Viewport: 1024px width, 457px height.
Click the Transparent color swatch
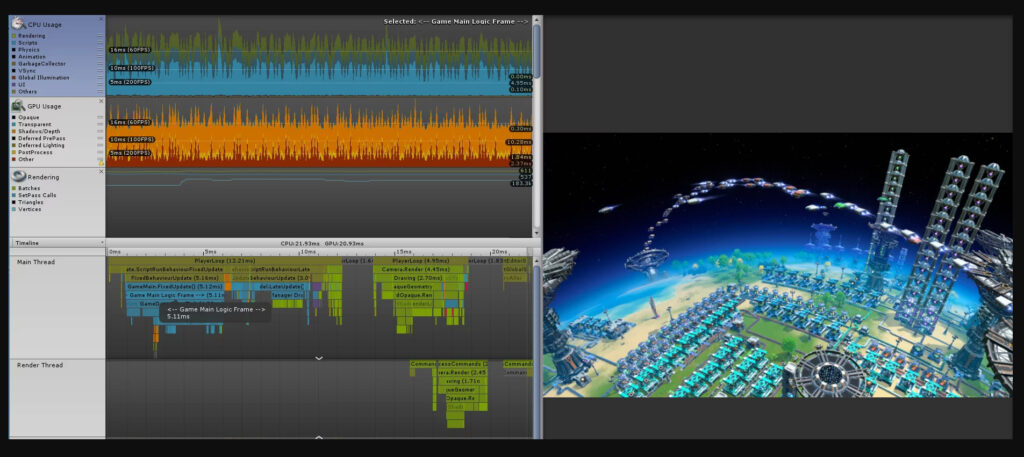tap(14, 124)
